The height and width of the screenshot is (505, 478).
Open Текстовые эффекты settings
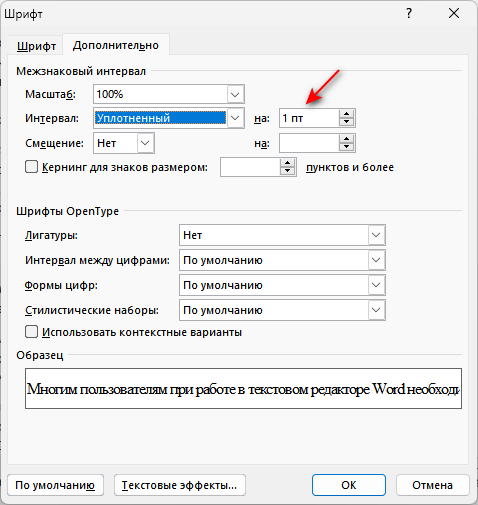coord(180,485)
